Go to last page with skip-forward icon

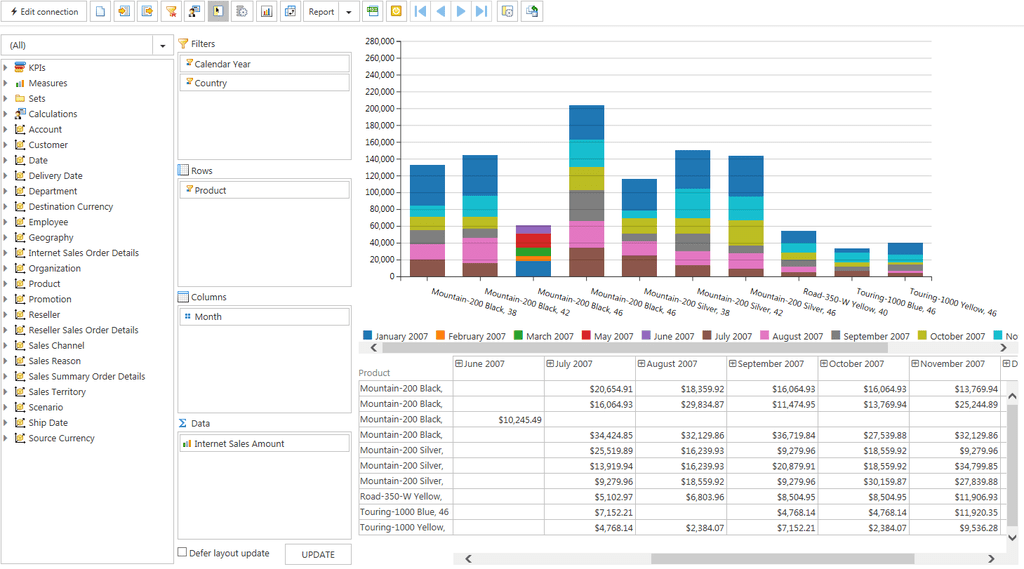481,11
